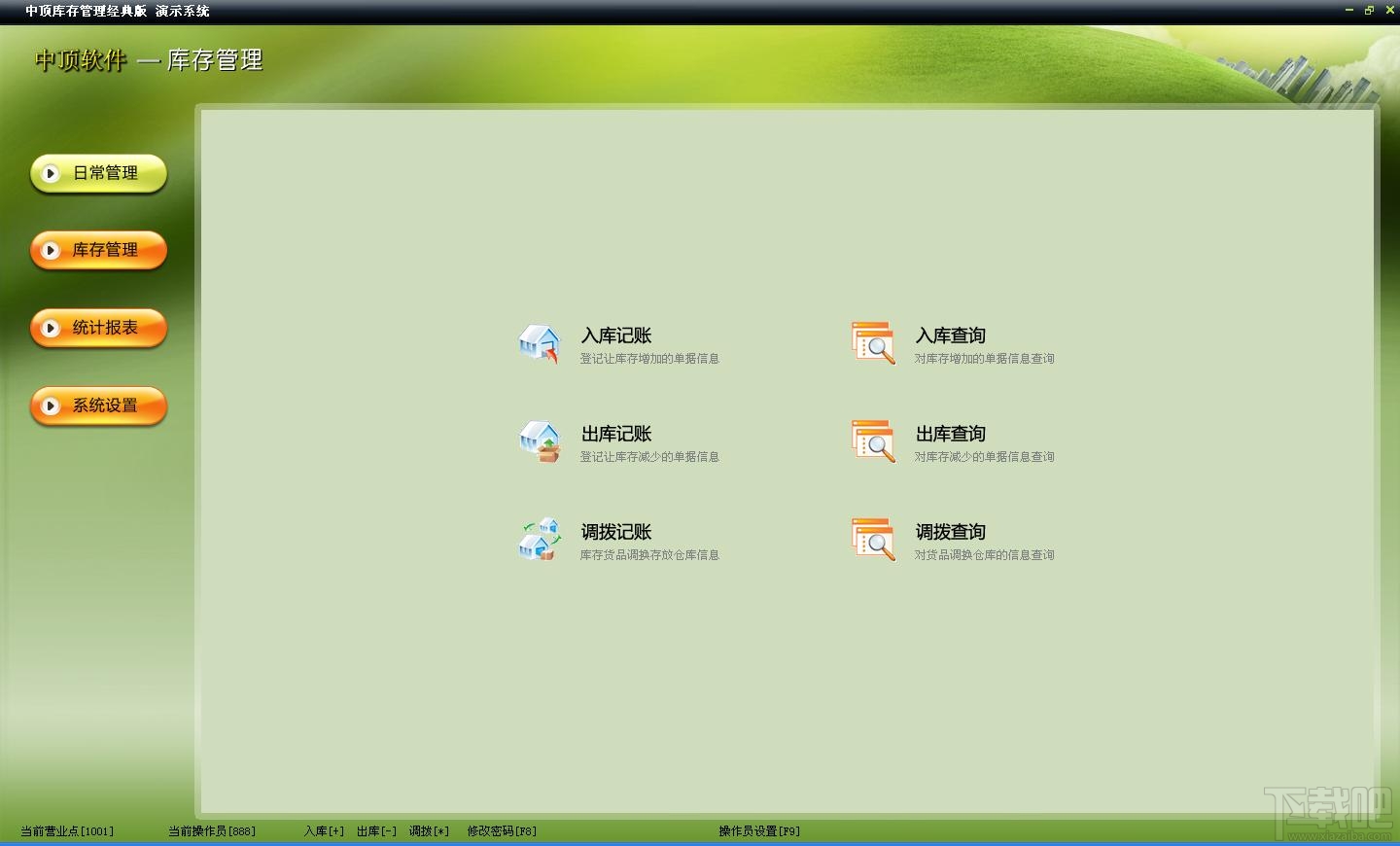Image resolution: width=1400 pixels, height=846 pixels.
Task: Open 出库记账 using its warehouse icon
Action: pos(541,442)
